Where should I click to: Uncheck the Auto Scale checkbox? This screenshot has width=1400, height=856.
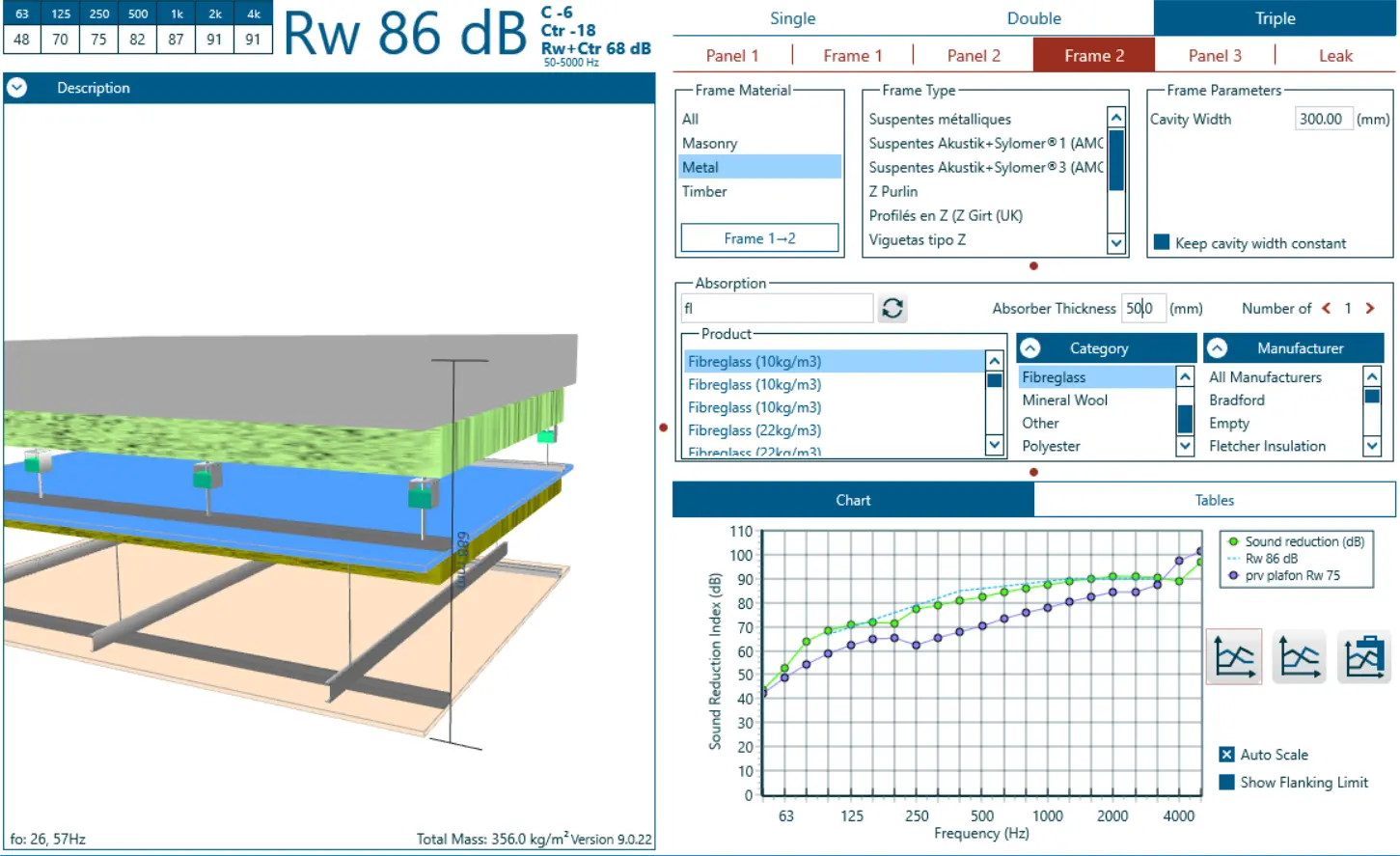coord(1226,755)
